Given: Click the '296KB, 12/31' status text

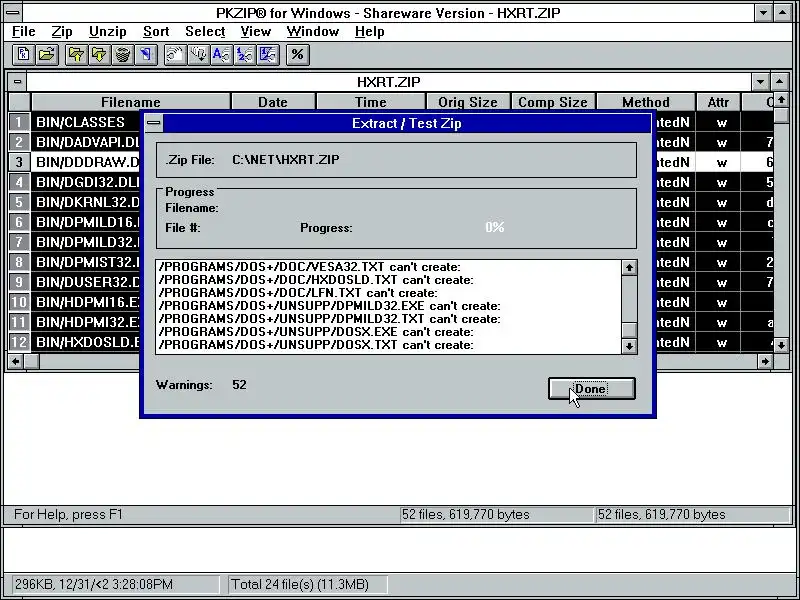Looking at the screenshot, I should (x=94, y=584).
